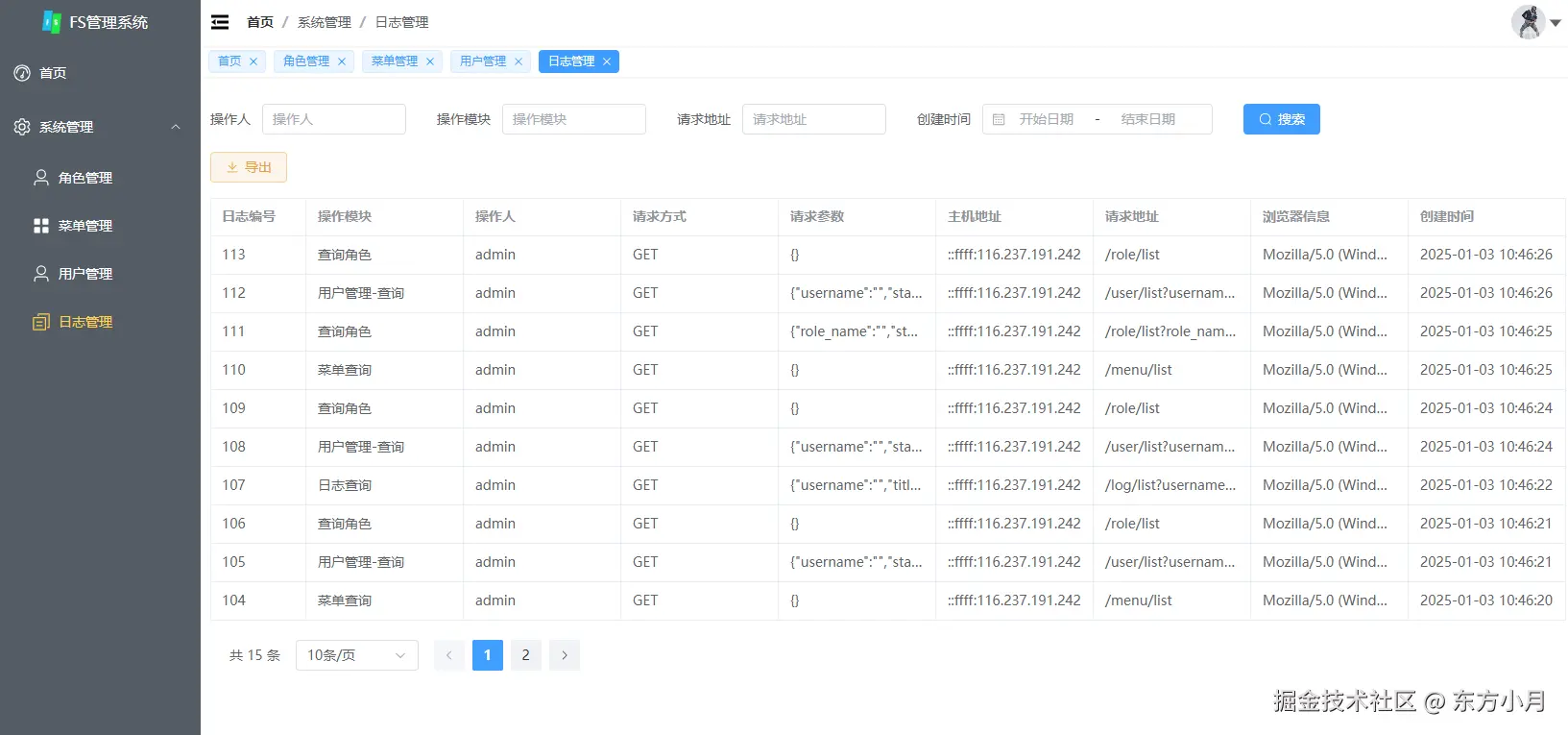Image resolution: width=1568 pixels, height=735 pixels.
Task: Close the 首页 tab with its x
Action: [253, 61]
